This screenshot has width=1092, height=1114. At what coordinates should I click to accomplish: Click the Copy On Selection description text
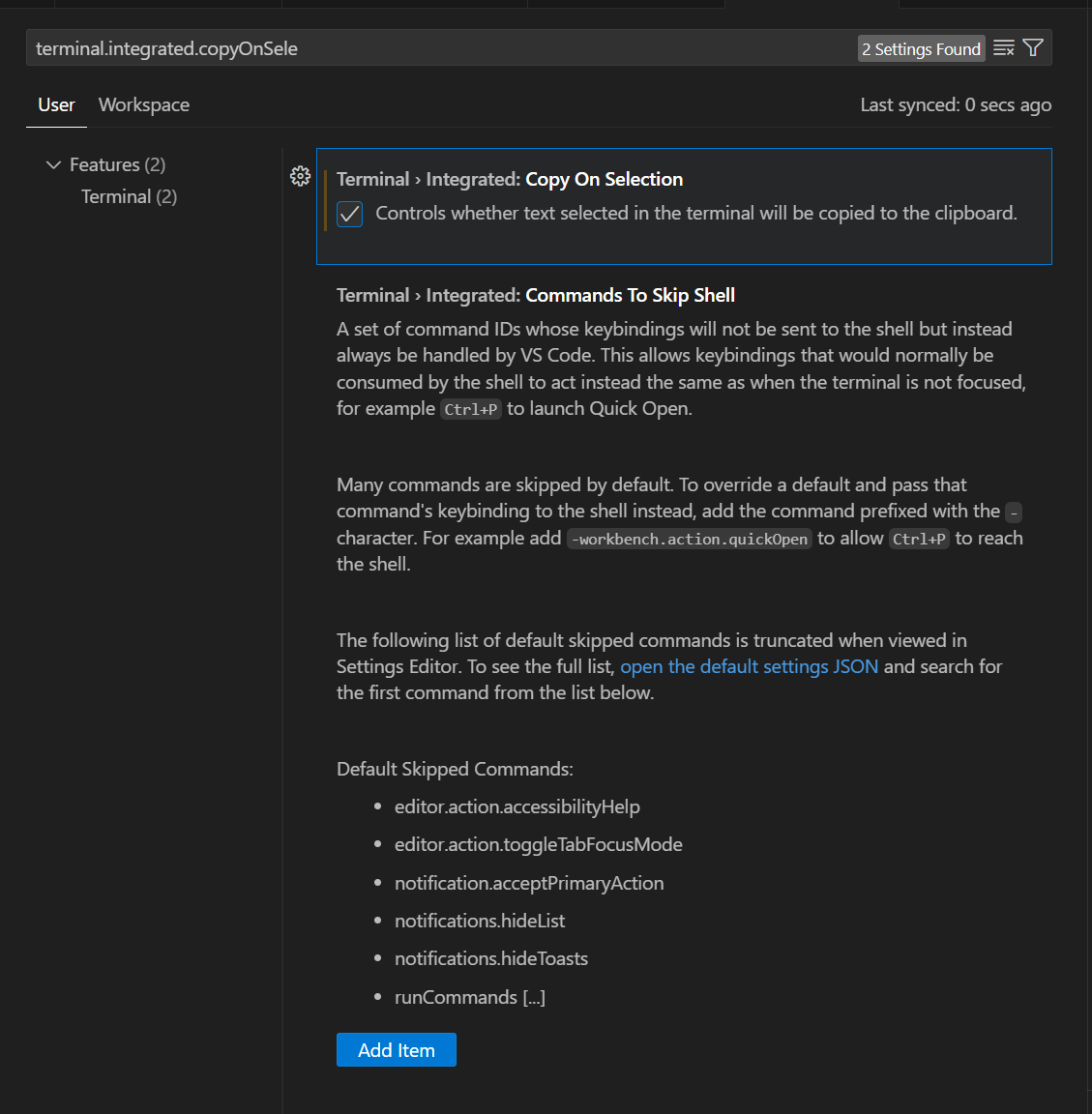click(x=696, y=213)
